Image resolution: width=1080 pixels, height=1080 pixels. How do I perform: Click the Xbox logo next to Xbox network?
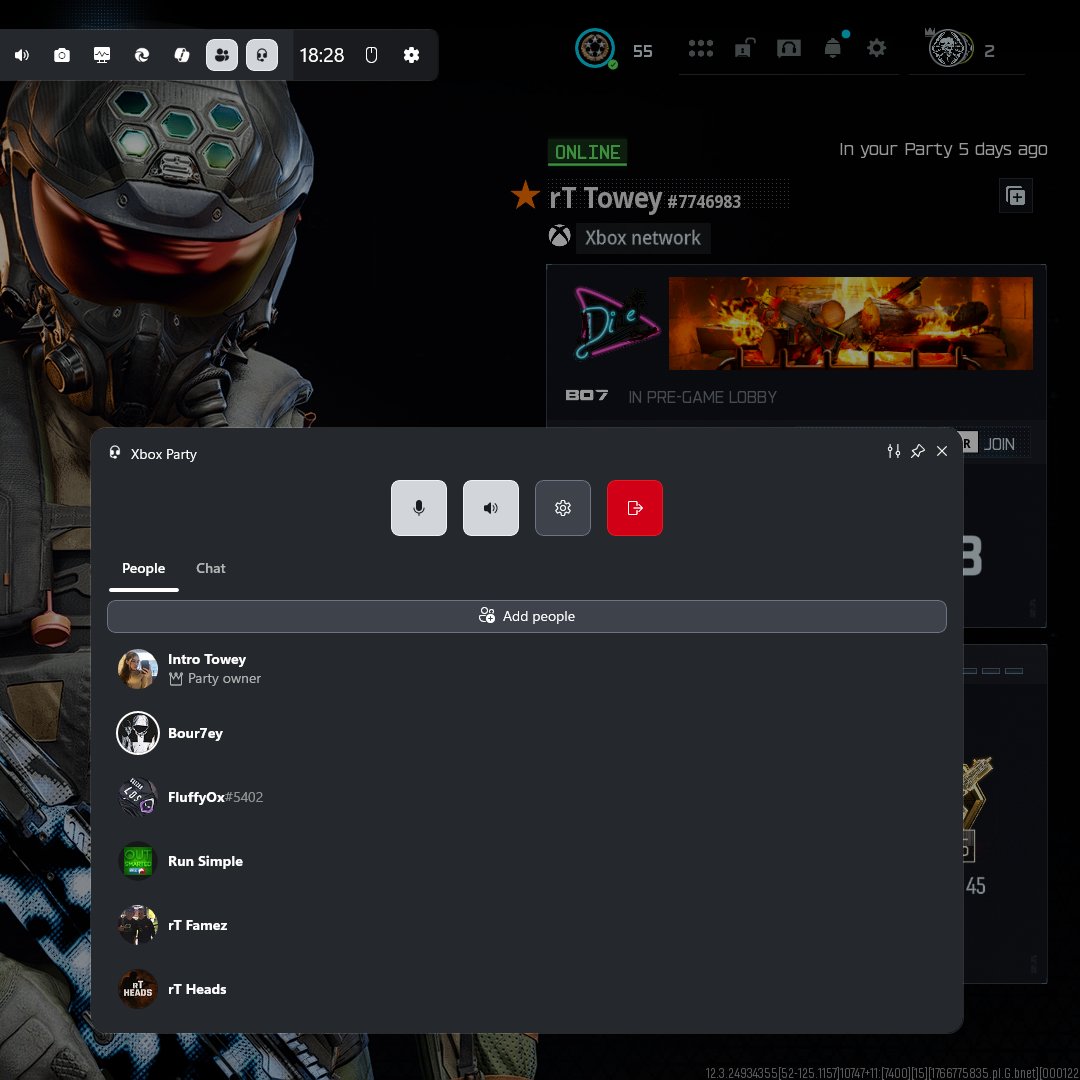tap(559, 236)
